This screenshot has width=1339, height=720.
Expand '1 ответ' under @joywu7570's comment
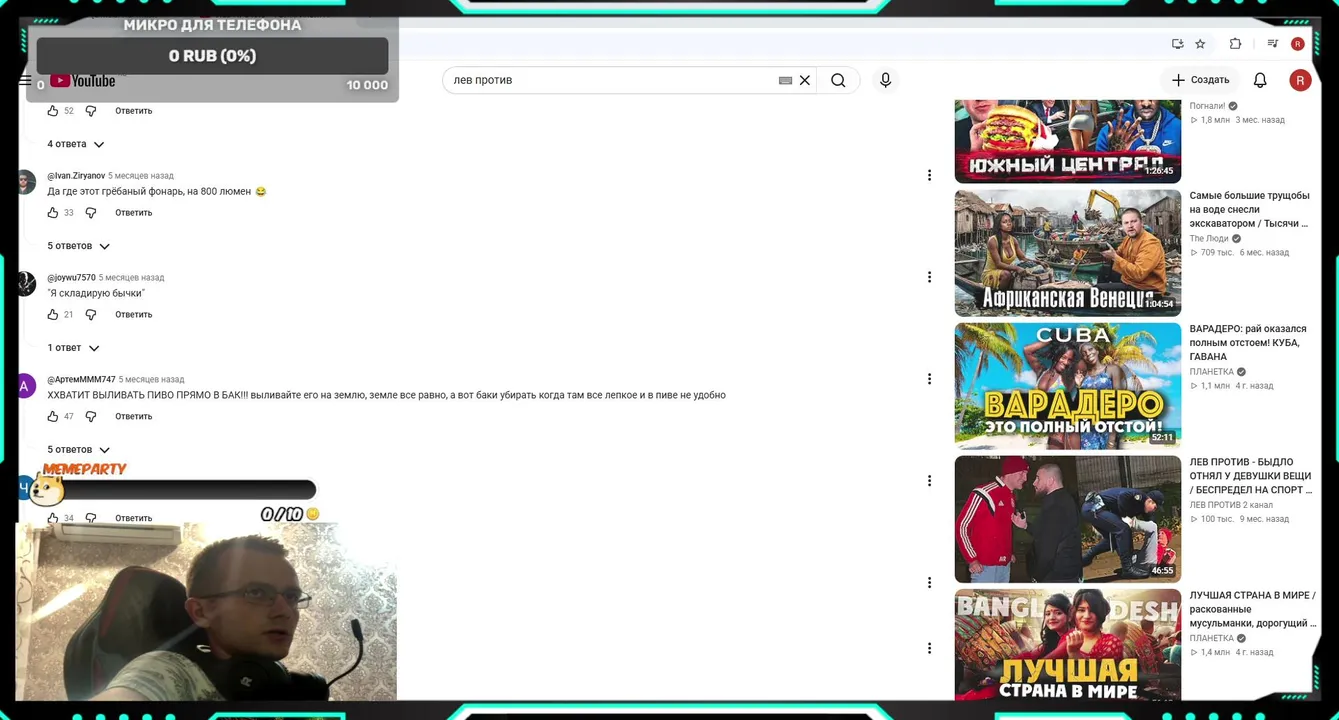pyautogui.click(x=73, y=348)
